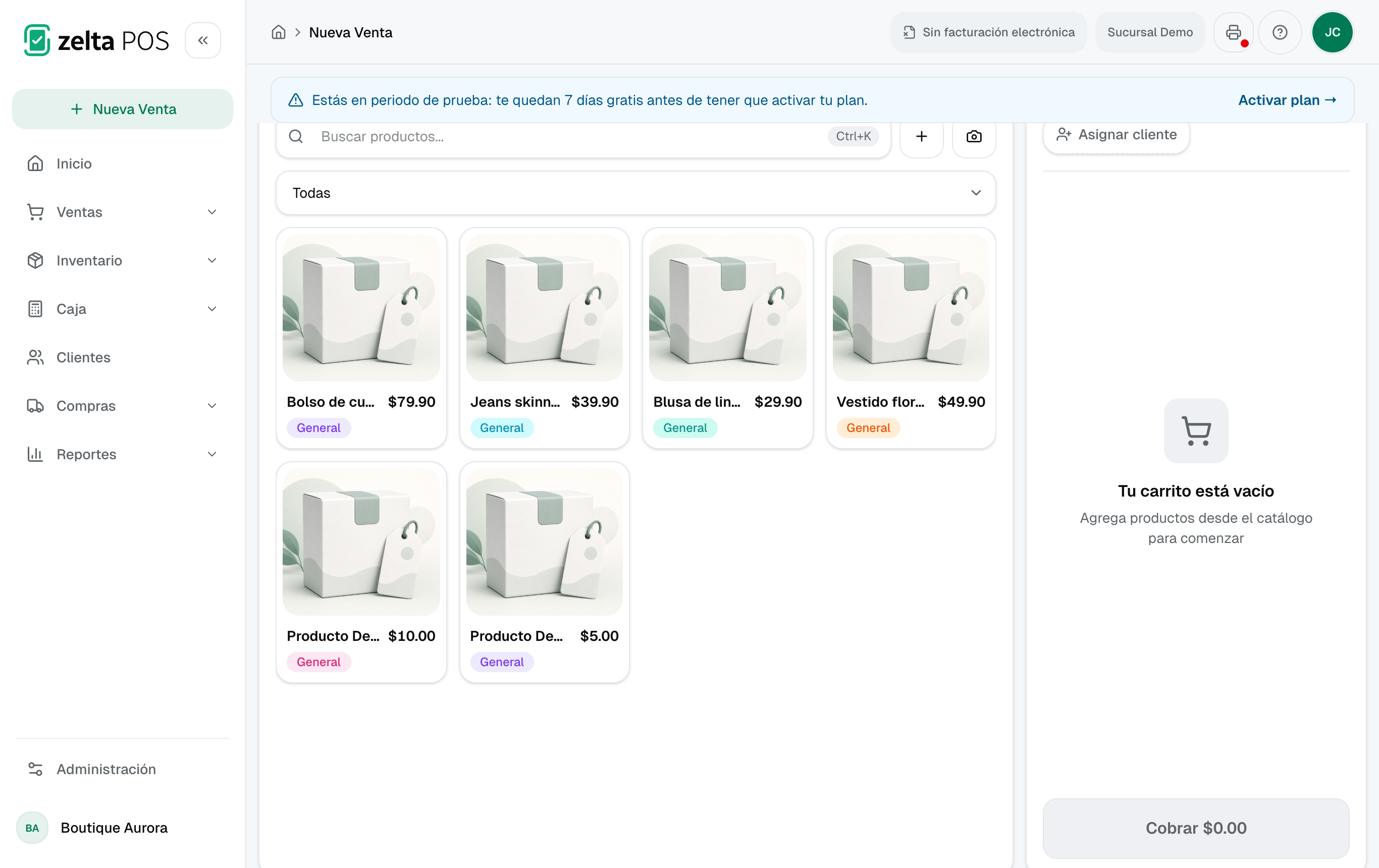Screen dimensions: 1379x868
Task: Open the Compras menu item
Action: click(123, 406)
